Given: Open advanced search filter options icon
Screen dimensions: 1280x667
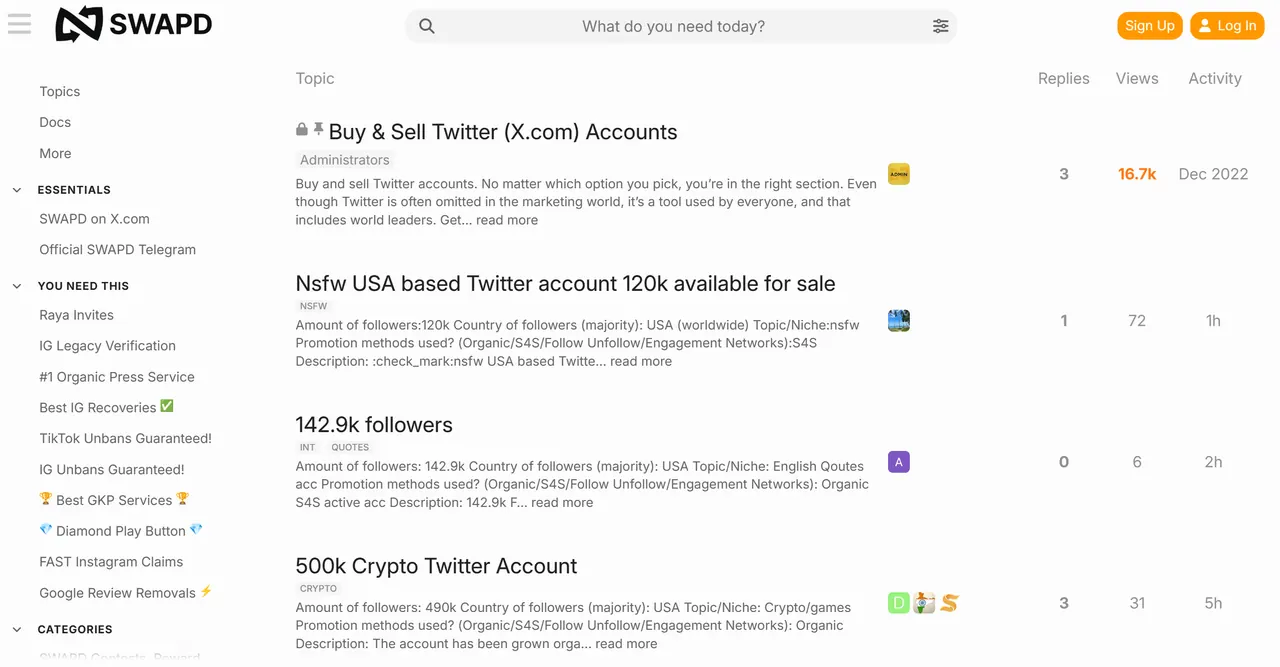Looking at the screenshot, I should tap(940, 25).
